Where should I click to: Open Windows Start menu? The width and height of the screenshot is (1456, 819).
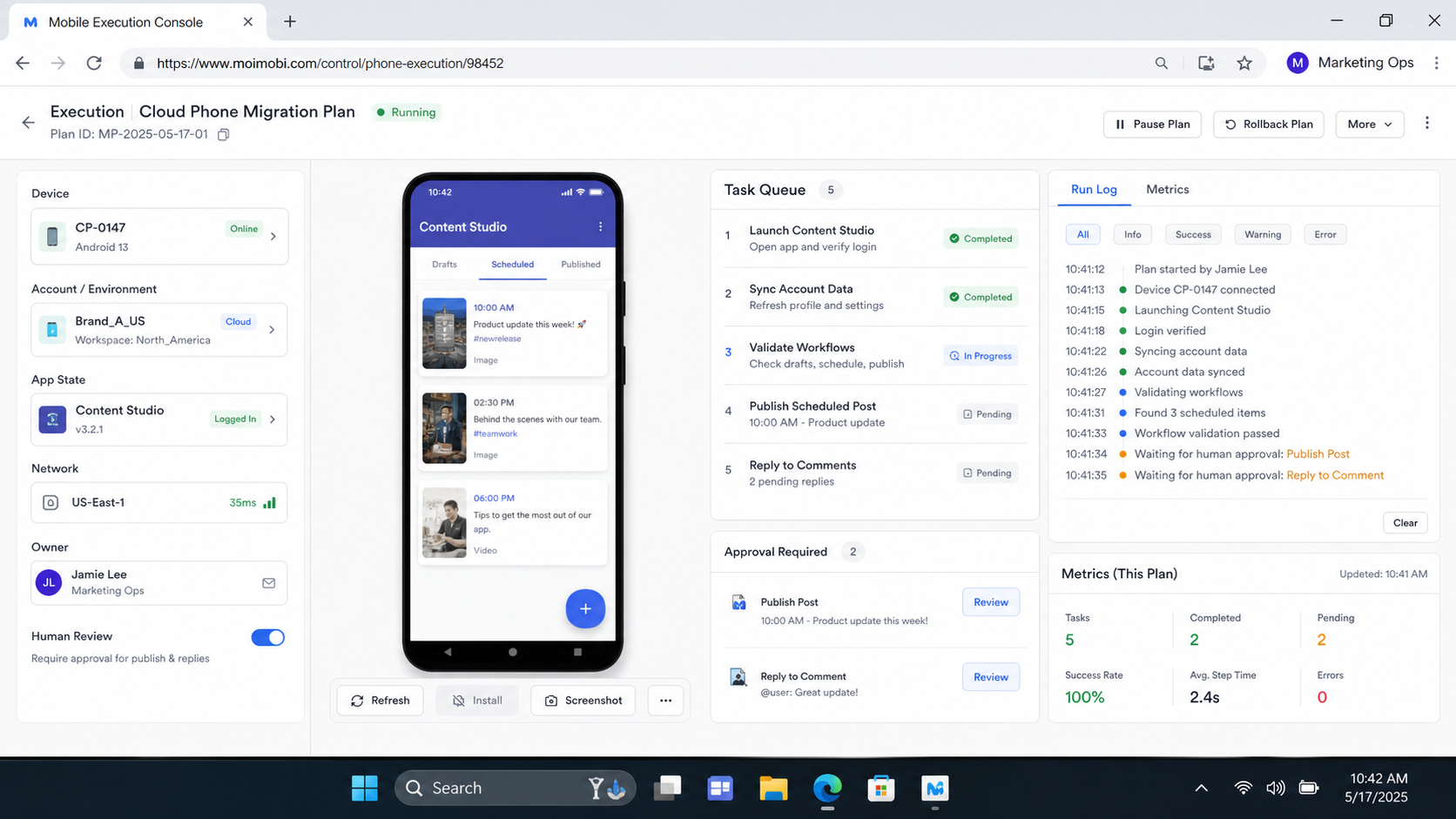click(x=364, y=788)
